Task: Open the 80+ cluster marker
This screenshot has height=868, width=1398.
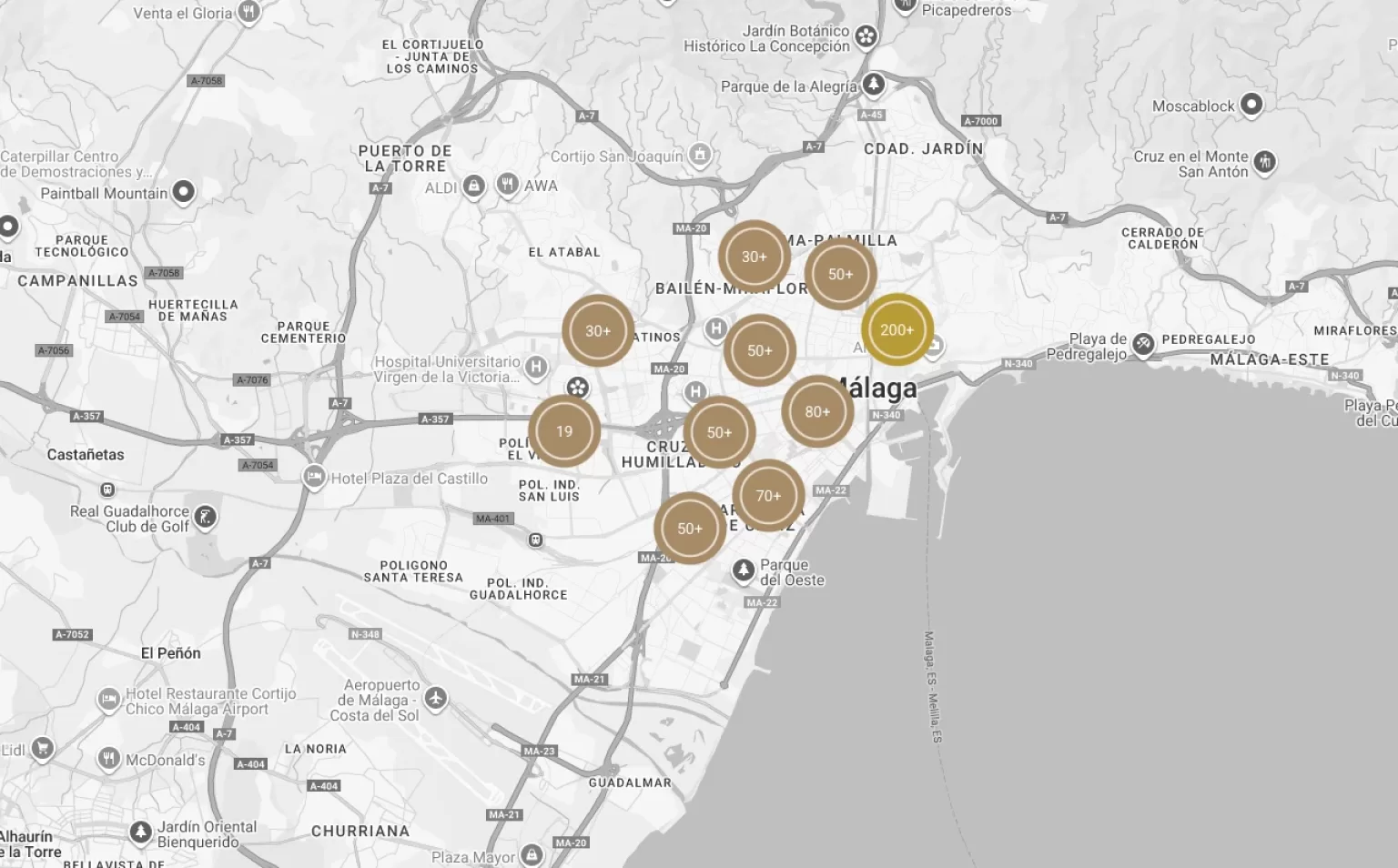Action: (x=817, y=412)
